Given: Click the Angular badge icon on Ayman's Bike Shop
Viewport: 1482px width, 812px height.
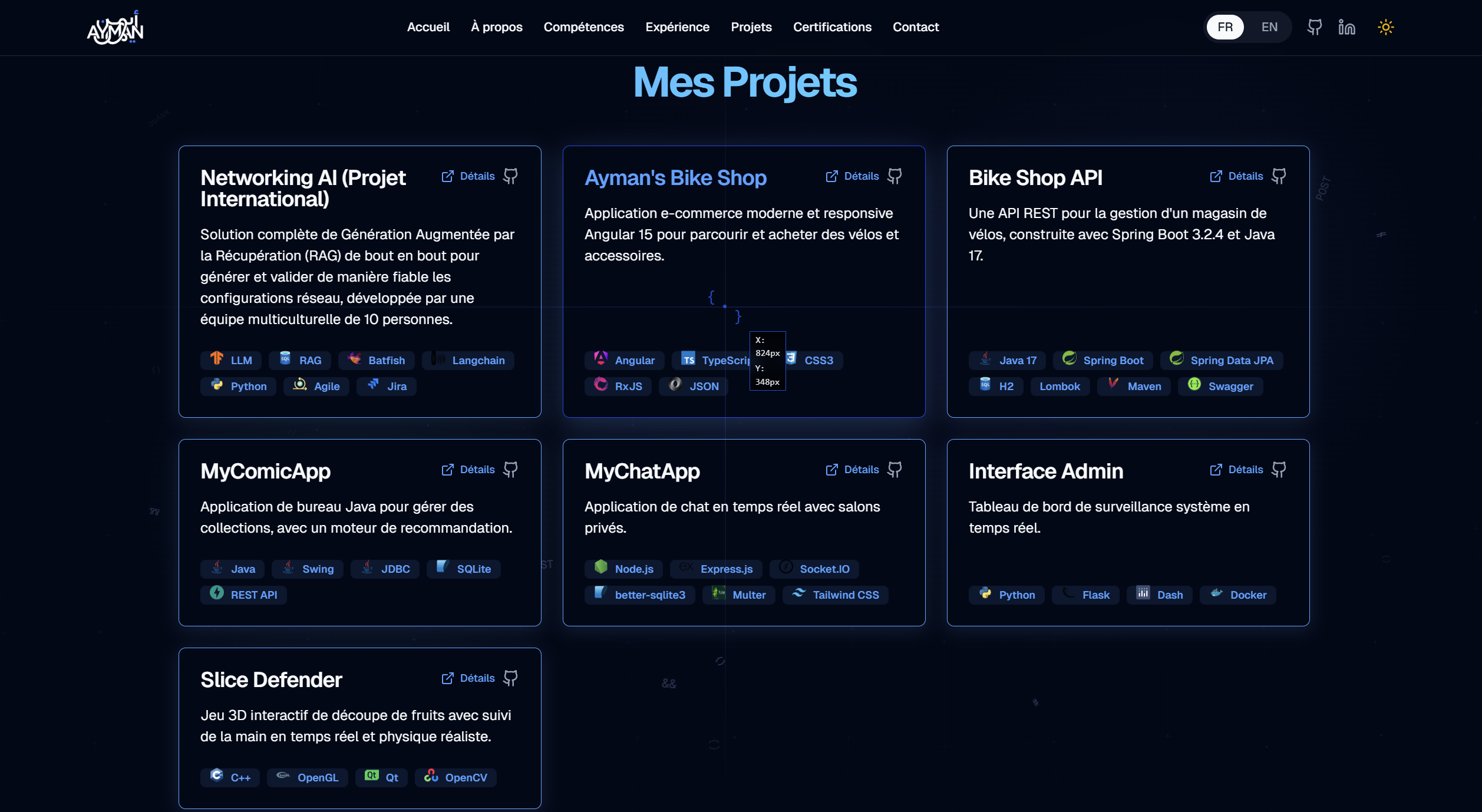Looking at the screenshot, I should (x=600, y=359).
